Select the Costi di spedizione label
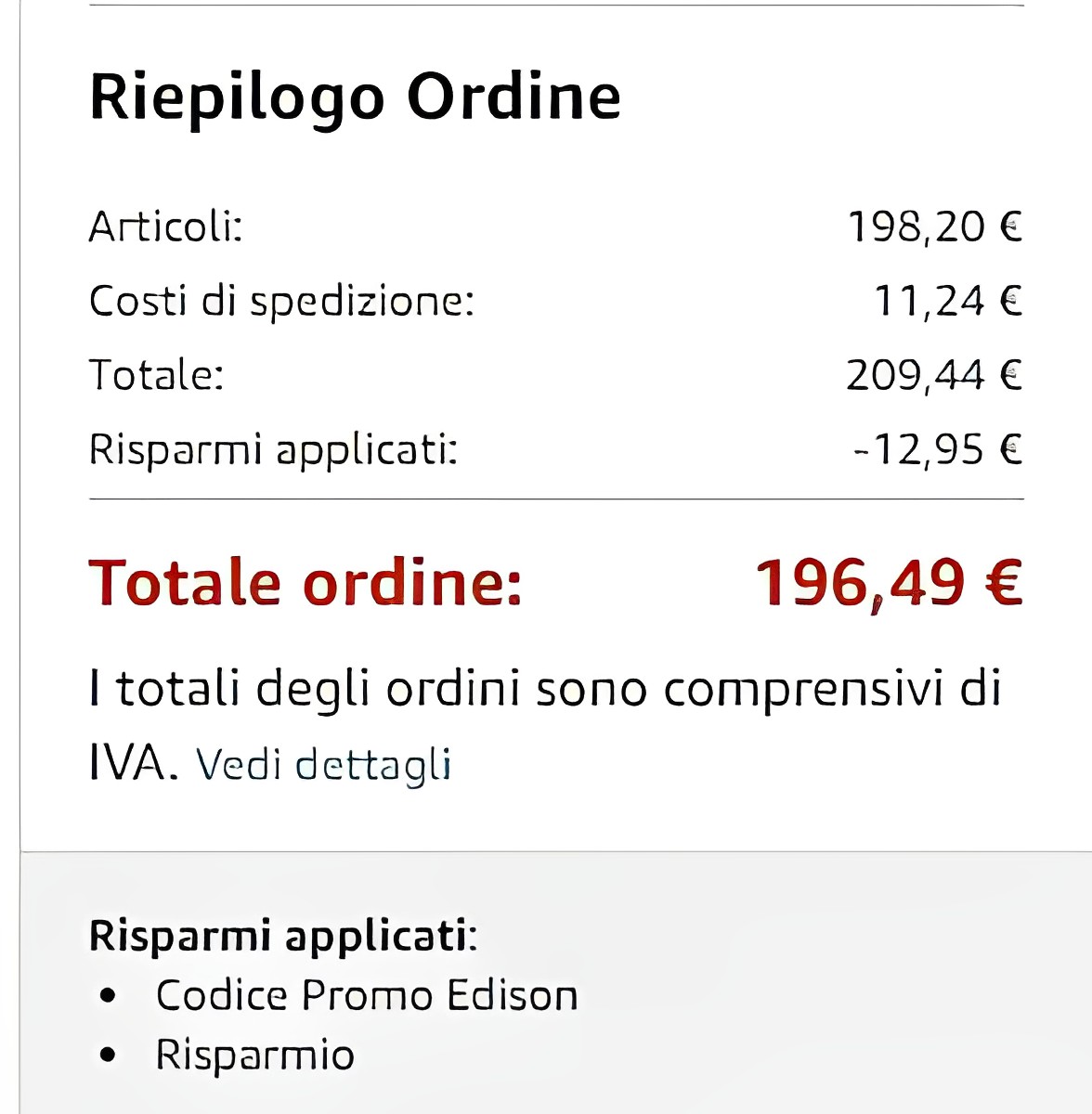Screen dimensions: 1092x1114 tap(281, 301)
